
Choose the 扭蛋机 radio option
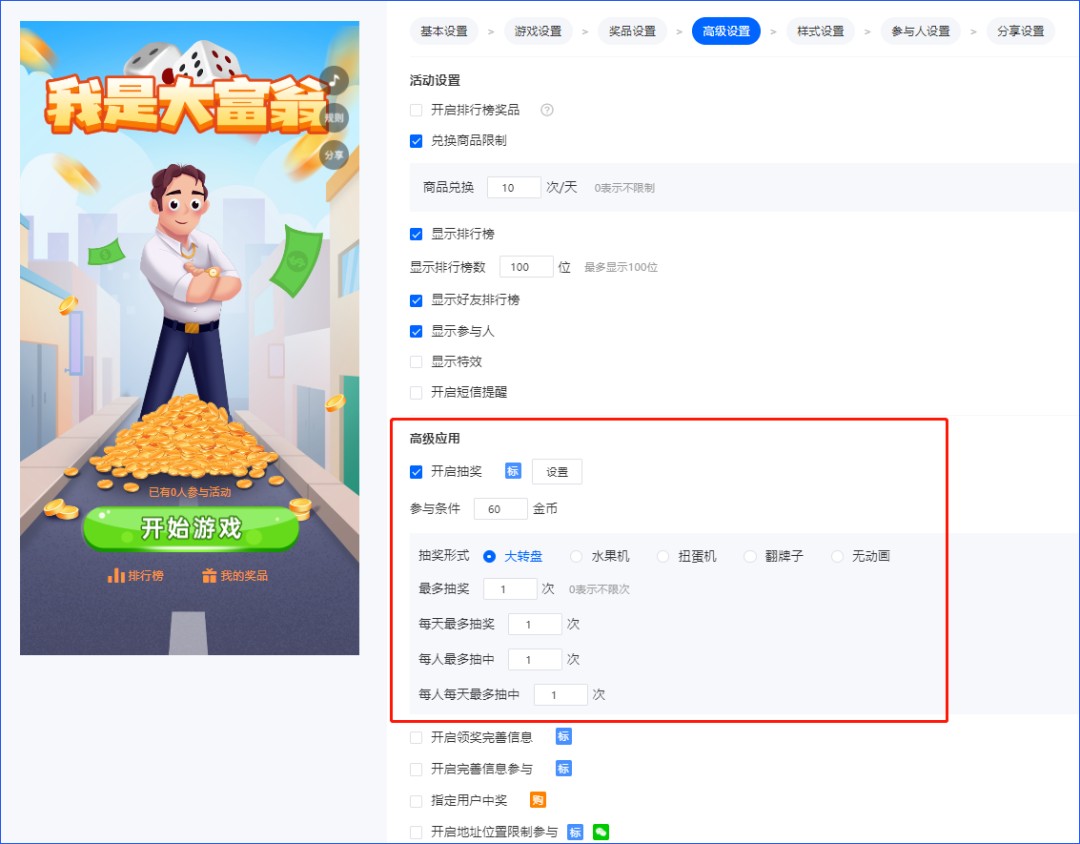663,557
